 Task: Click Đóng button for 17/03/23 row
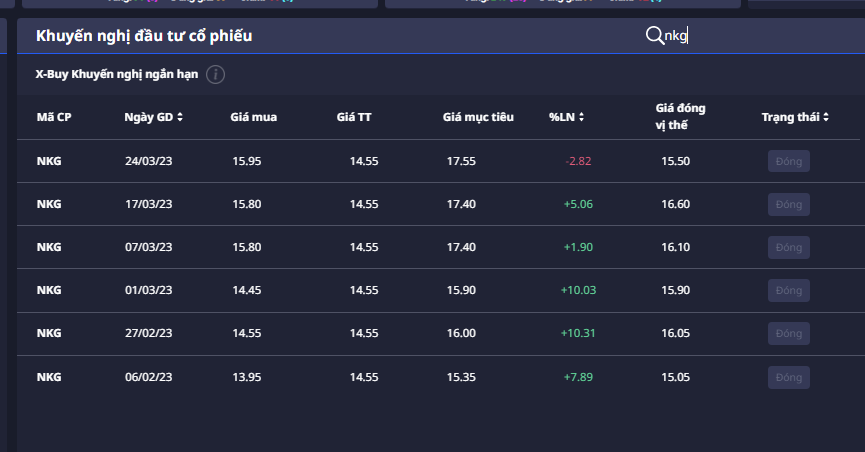tap(788, 204)
